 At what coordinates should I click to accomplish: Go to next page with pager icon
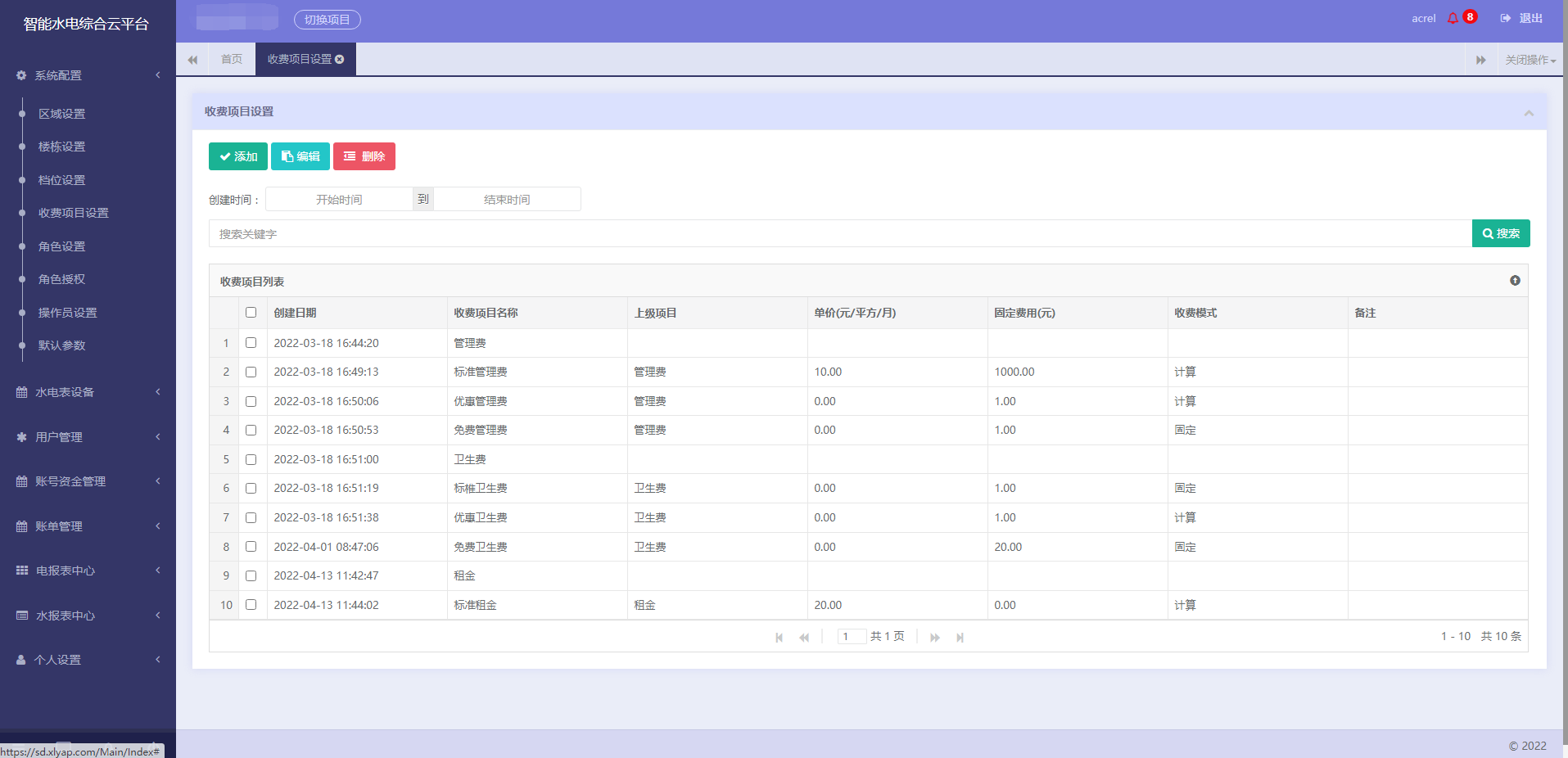[x=935, y=638]
